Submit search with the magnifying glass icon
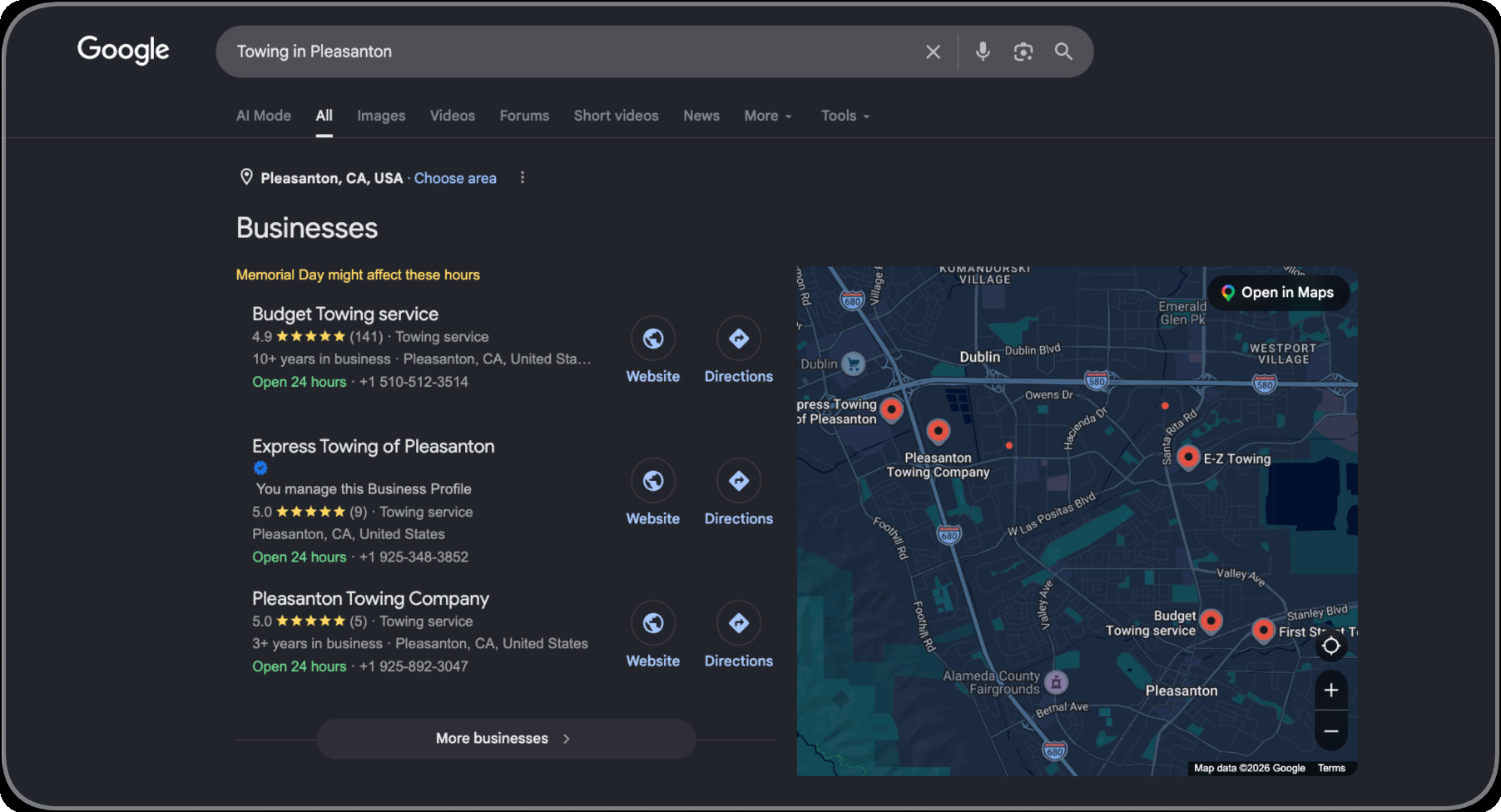This screenshot has width=1501, height=812. 1063,52
